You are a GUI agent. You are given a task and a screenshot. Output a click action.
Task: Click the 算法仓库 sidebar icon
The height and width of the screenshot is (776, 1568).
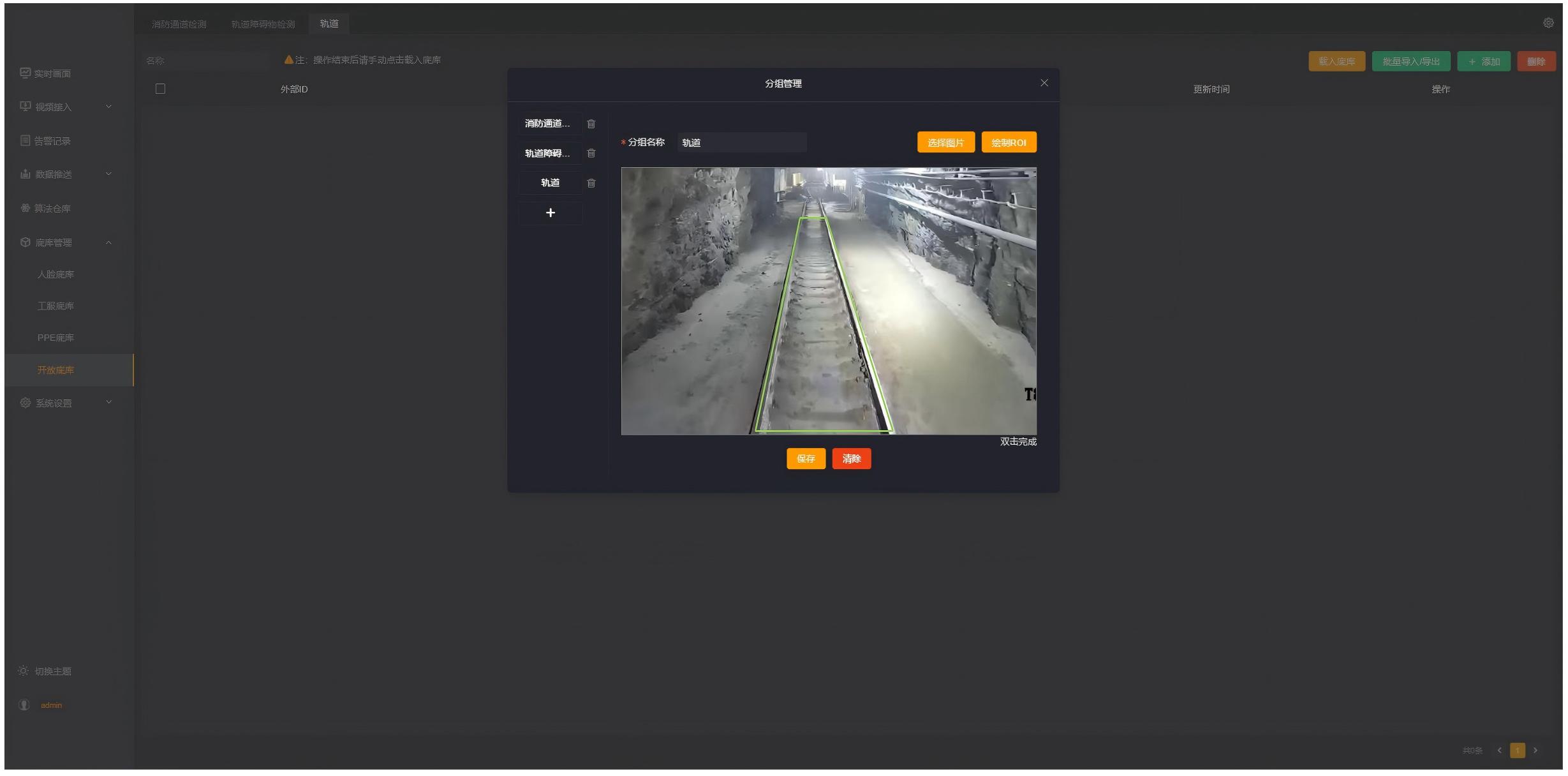[x=26, y=208]
